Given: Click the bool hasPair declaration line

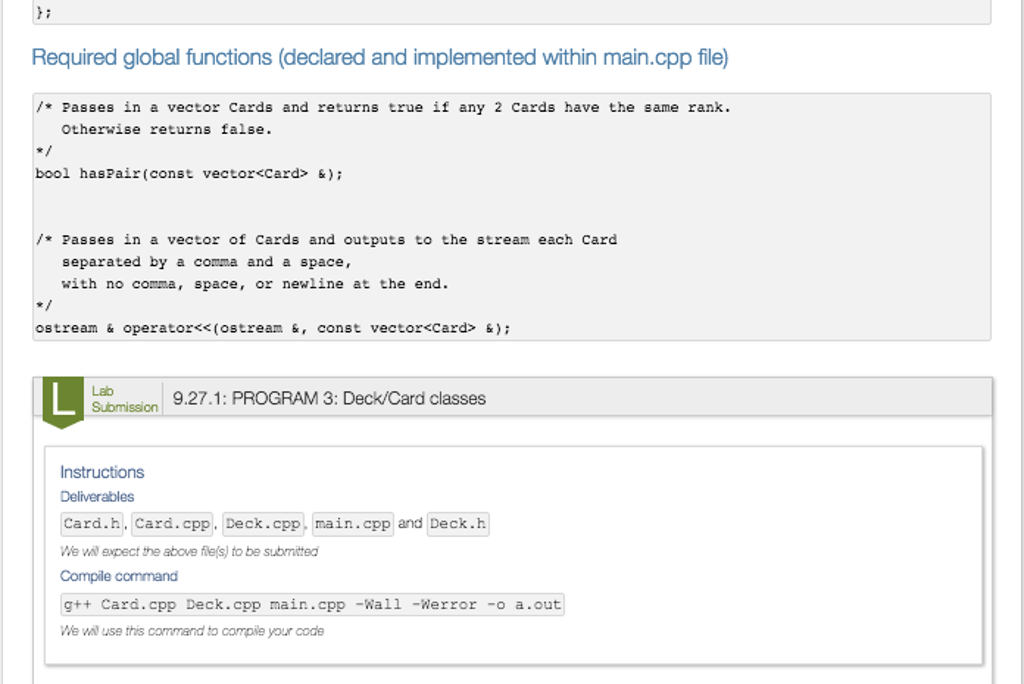Looking at the screenshot, I should click(189, 174).
